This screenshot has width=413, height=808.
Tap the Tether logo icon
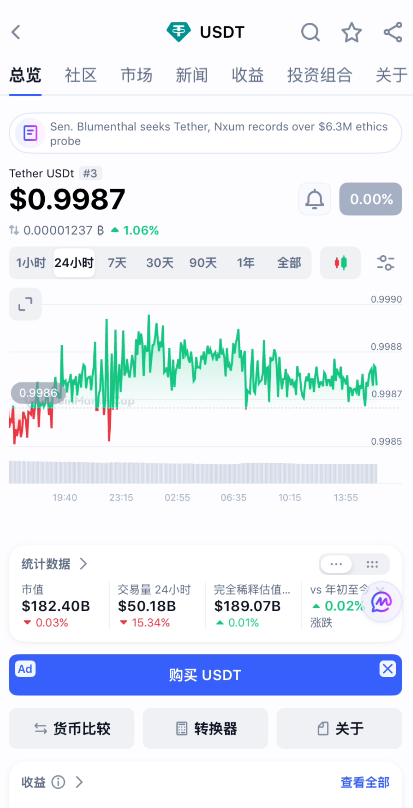(178, 32)
